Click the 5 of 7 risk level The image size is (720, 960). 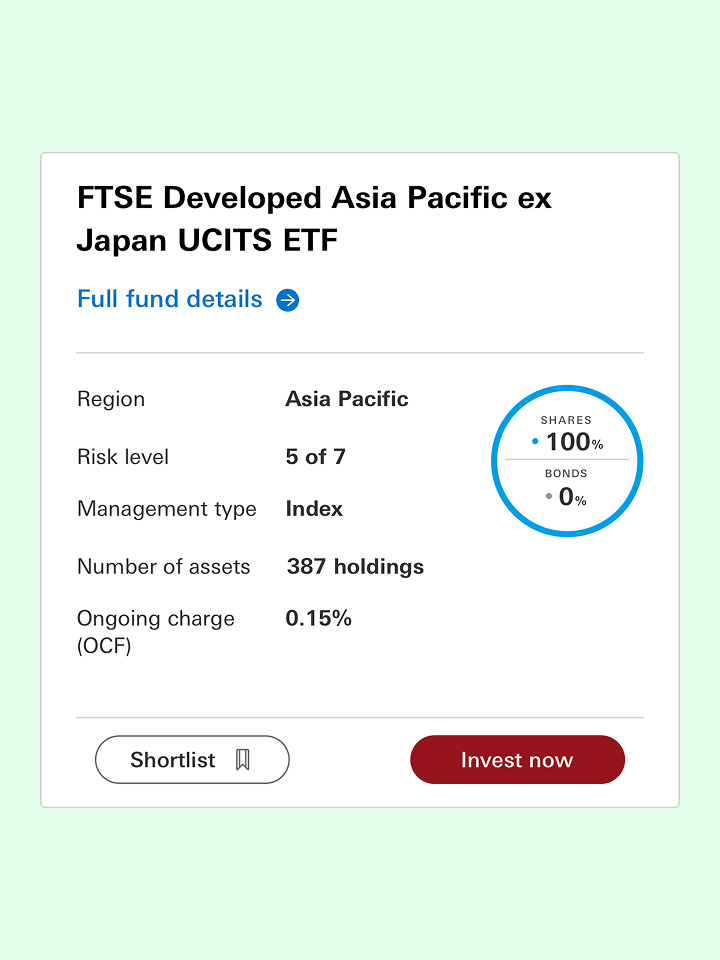[x=316, y=457]
